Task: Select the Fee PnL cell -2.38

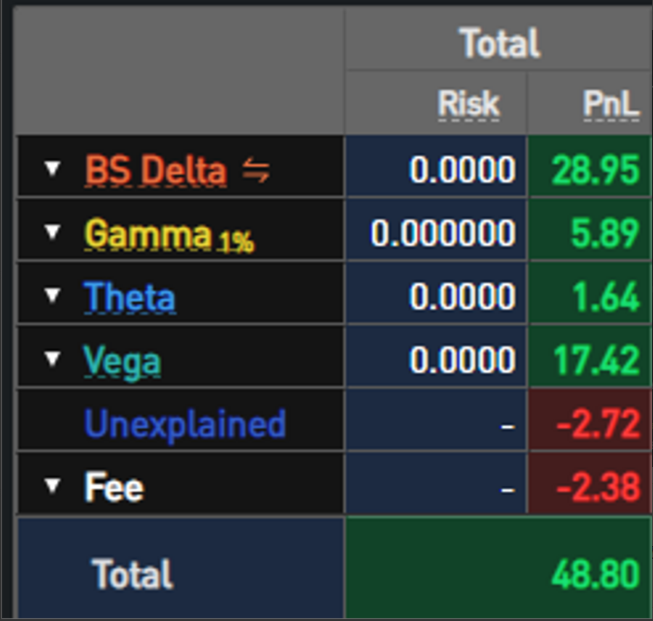Action: pos(596,487)
